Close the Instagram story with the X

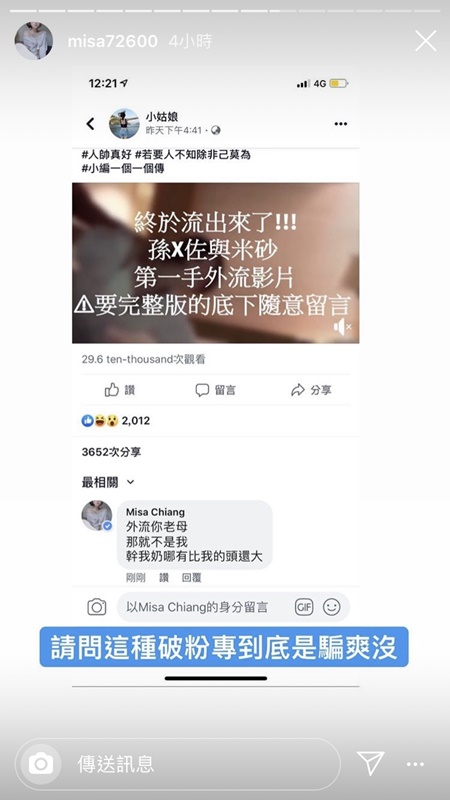(x=426, y=41)
